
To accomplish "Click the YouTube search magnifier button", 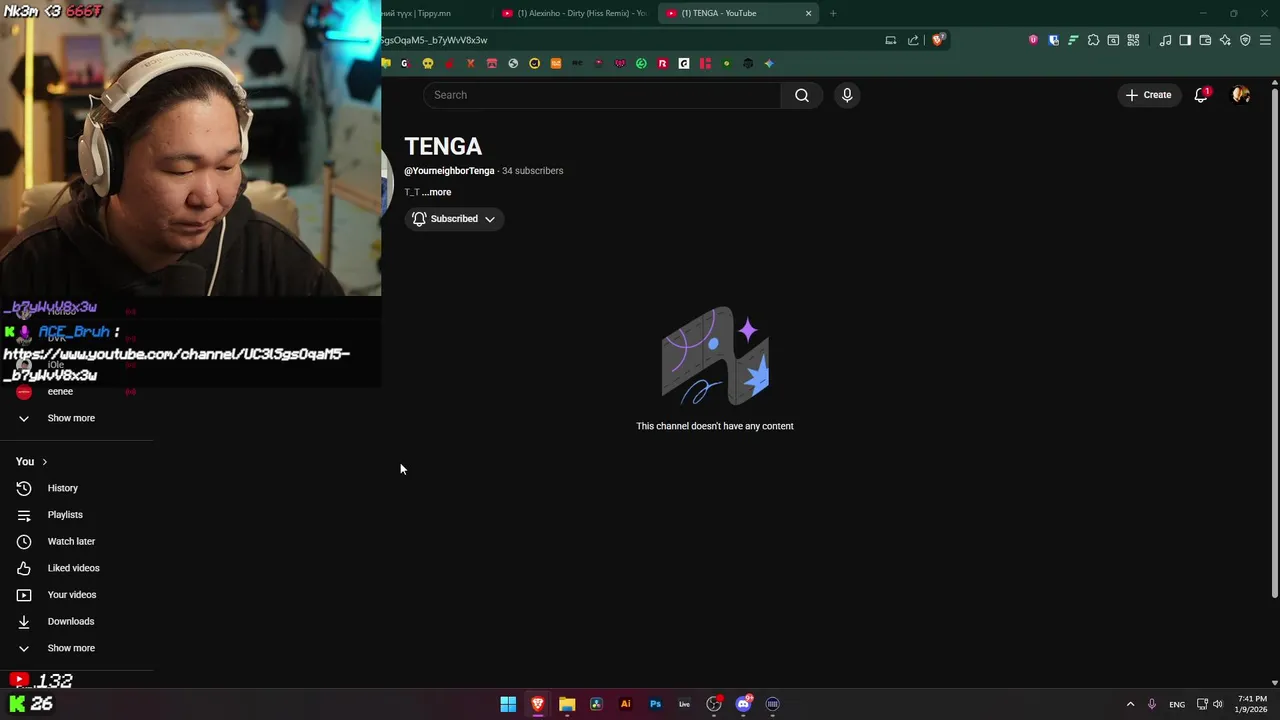I will click(x=801, y=95).
